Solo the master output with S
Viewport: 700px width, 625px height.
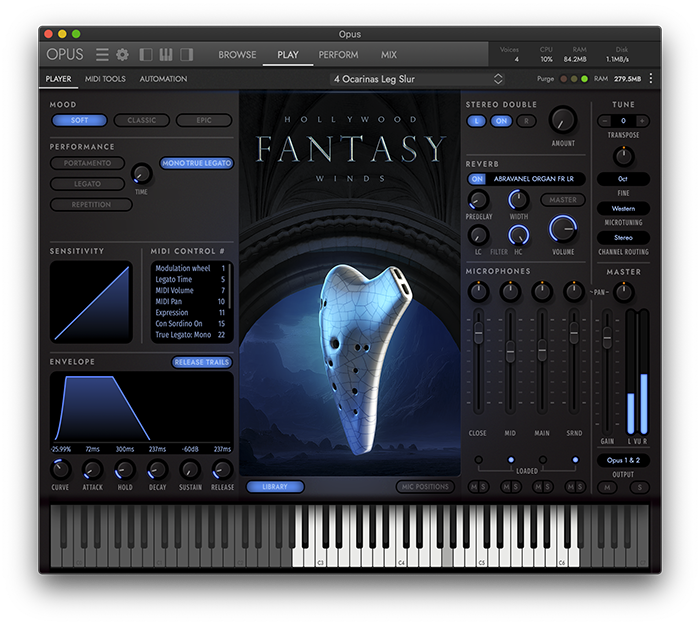[x=640, y=488]
